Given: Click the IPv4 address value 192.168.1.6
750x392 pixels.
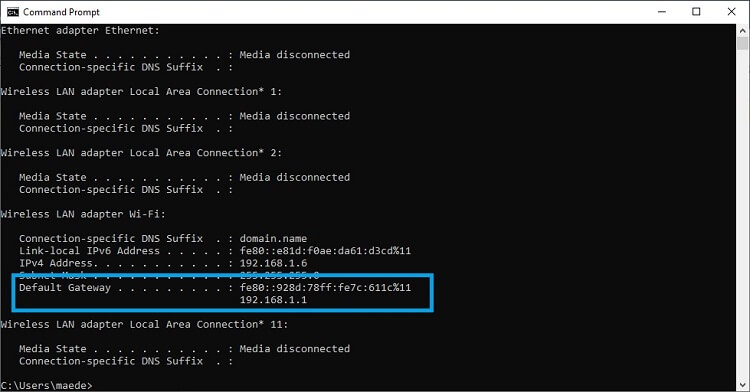Looking at the screenshot, I should [273, 263].
